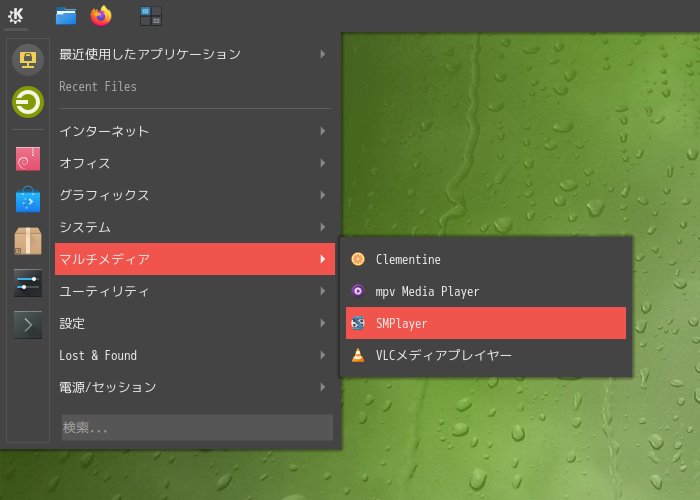Screen dimensions: 700x500
Task: Open Firefox from the top panel
Action: (x=101, y=16)
